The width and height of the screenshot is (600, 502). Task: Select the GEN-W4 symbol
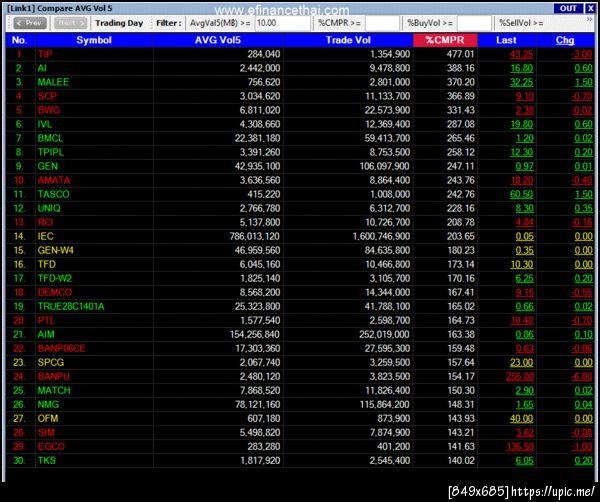pos(55,251)
